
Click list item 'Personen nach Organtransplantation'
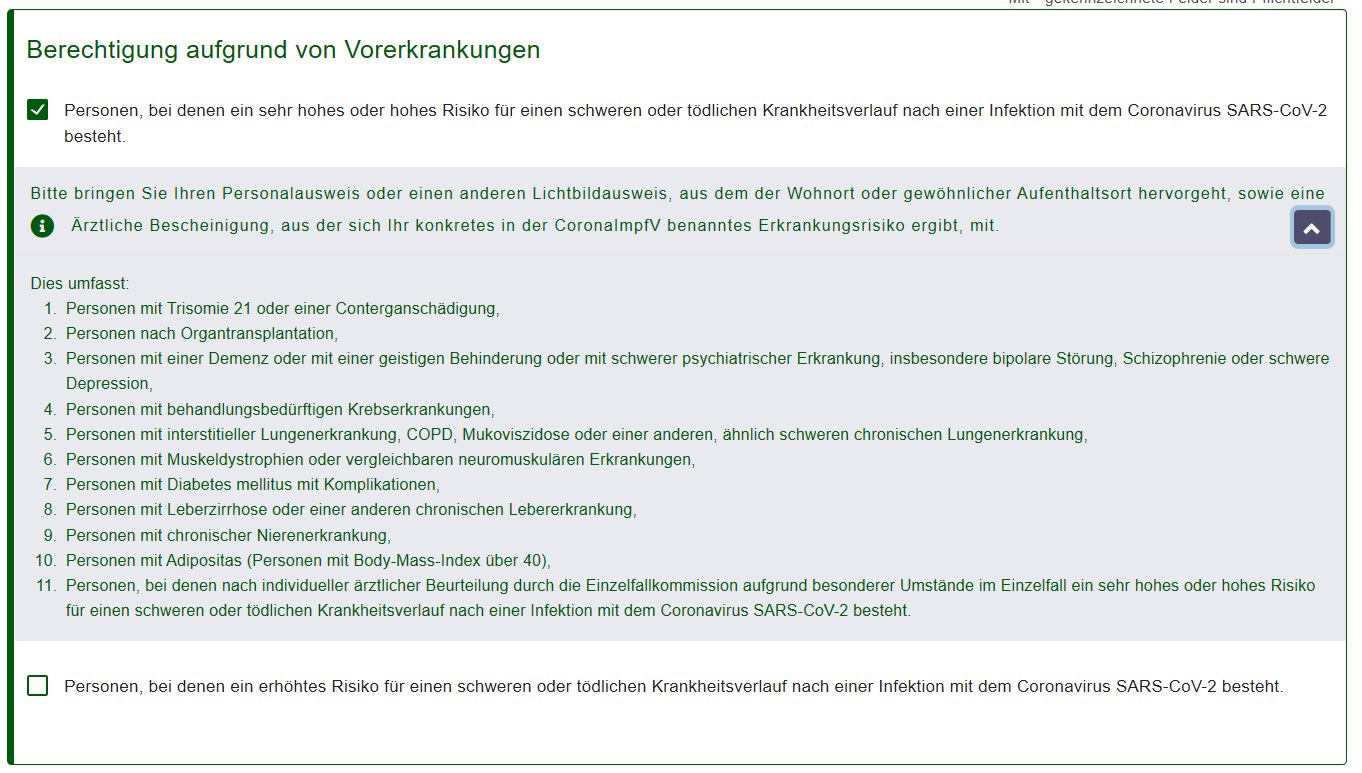click(x=201, y=334)
